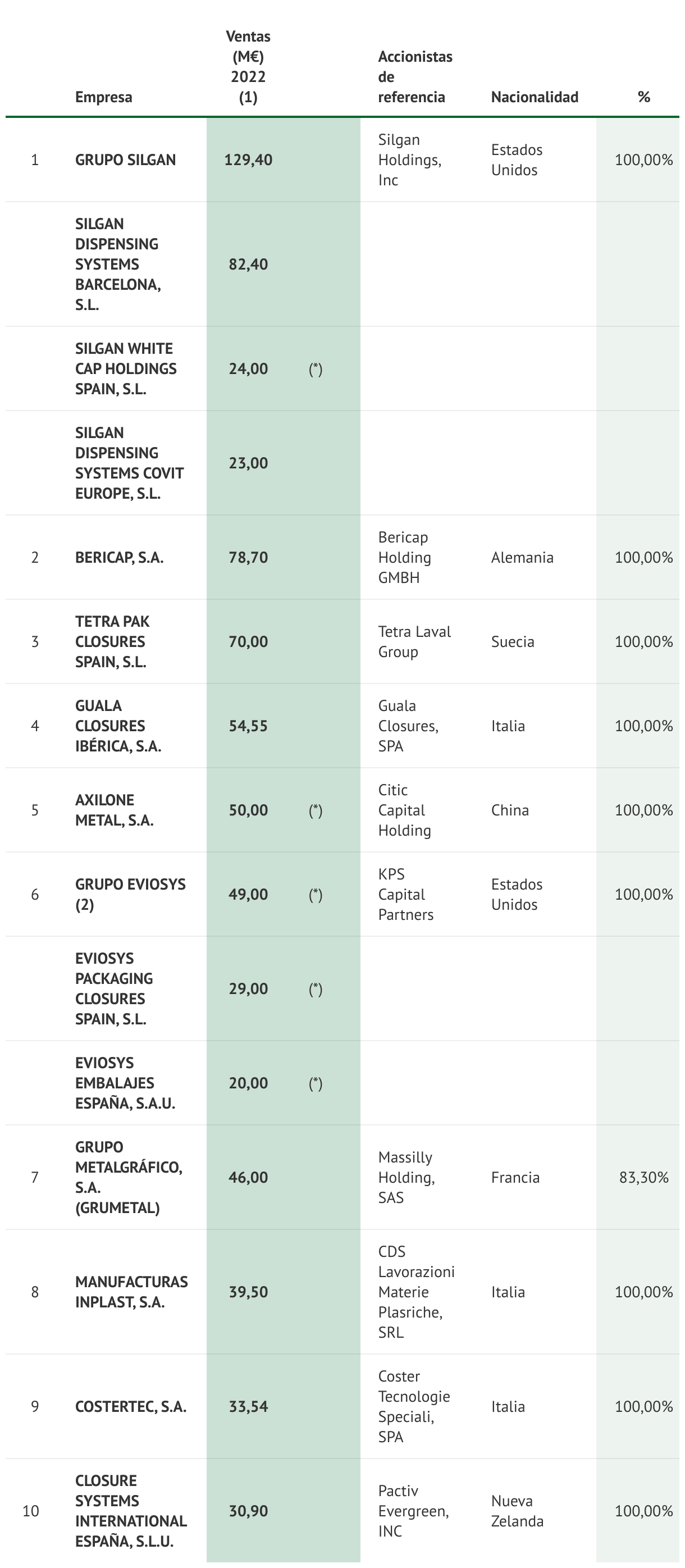Click the 54,55 sales value
This screenshot has width=685, height=1568.
[248, 726]
